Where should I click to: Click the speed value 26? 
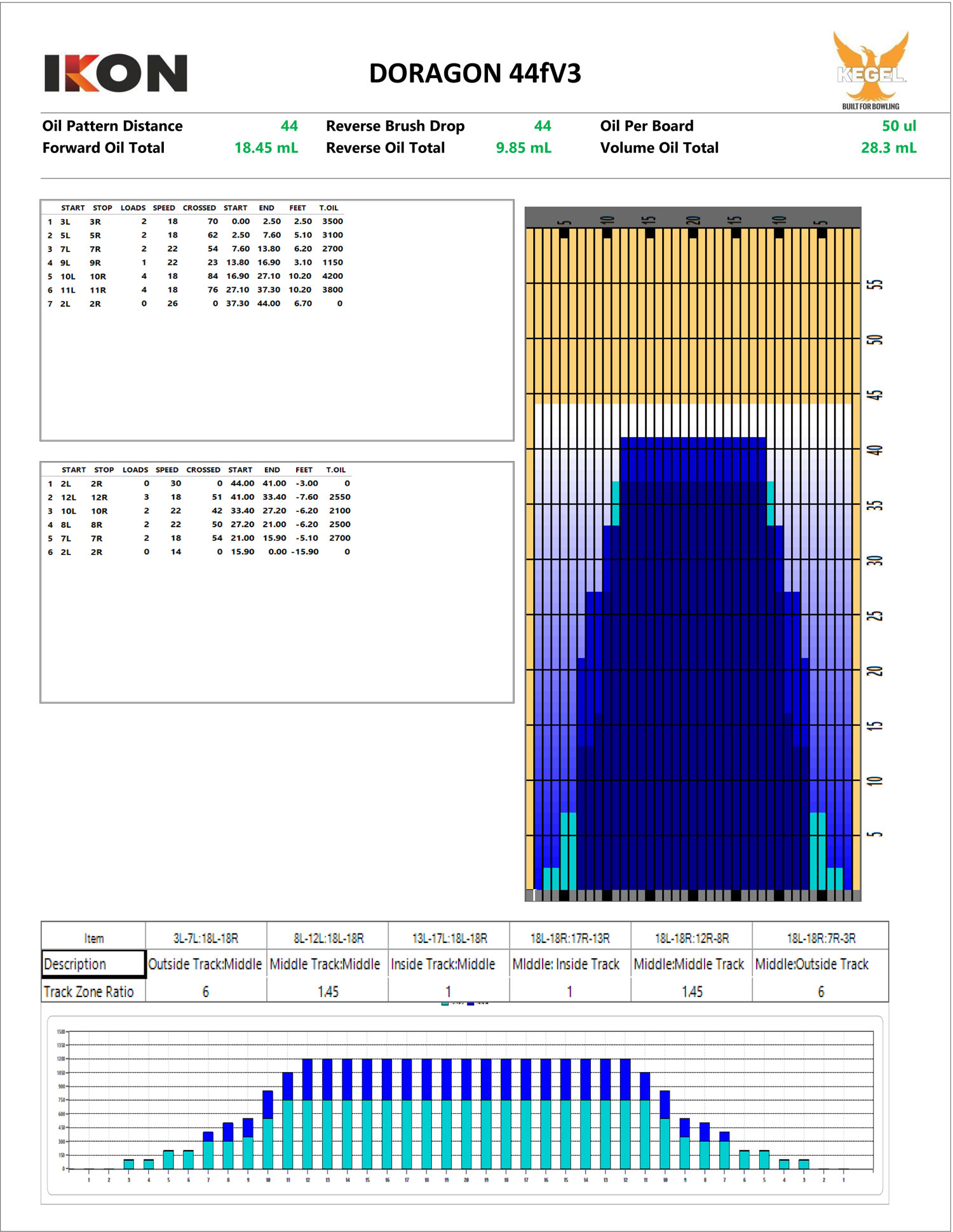[173, 304]
